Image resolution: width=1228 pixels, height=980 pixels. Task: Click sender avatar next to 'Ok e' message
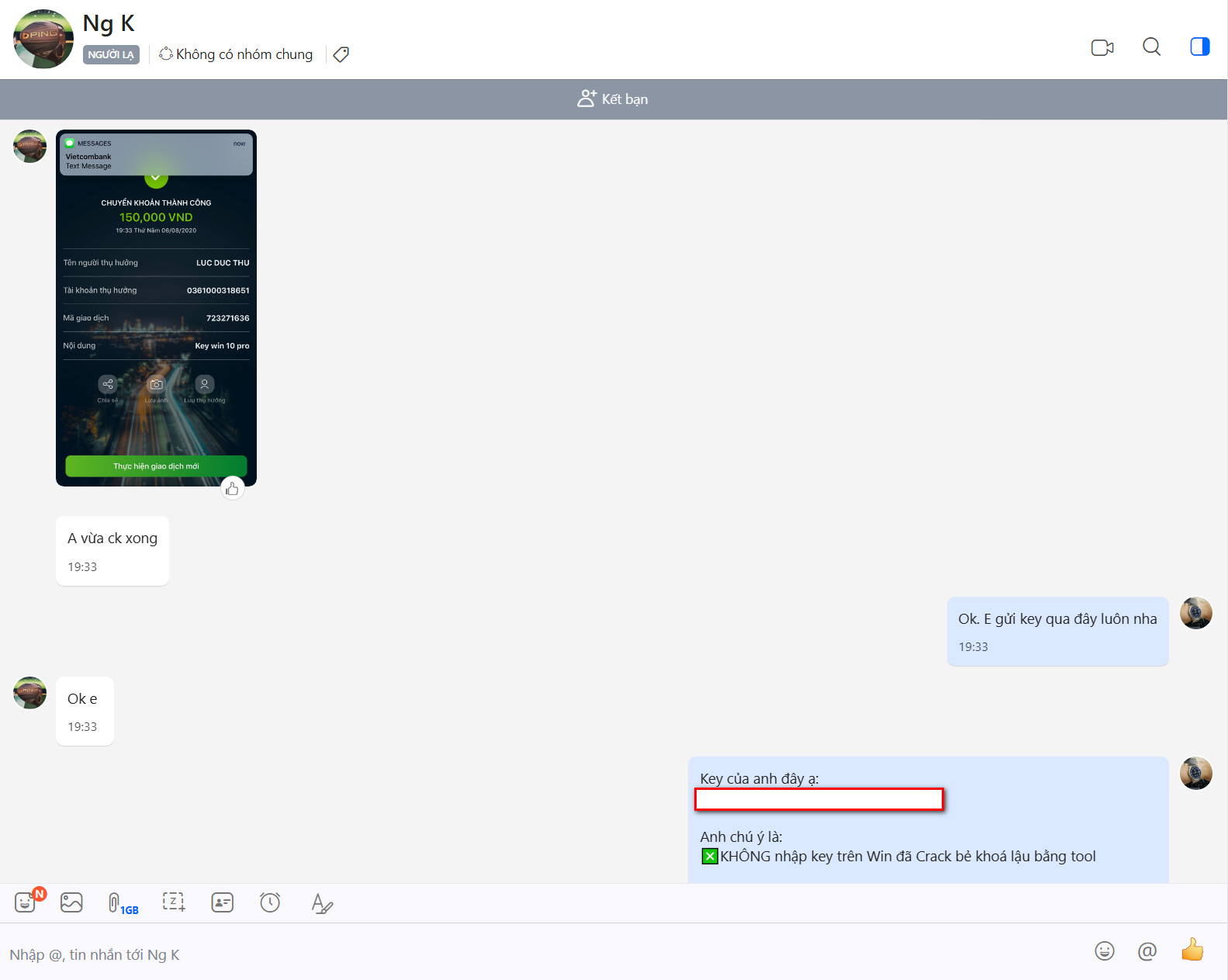coord(30,692)
